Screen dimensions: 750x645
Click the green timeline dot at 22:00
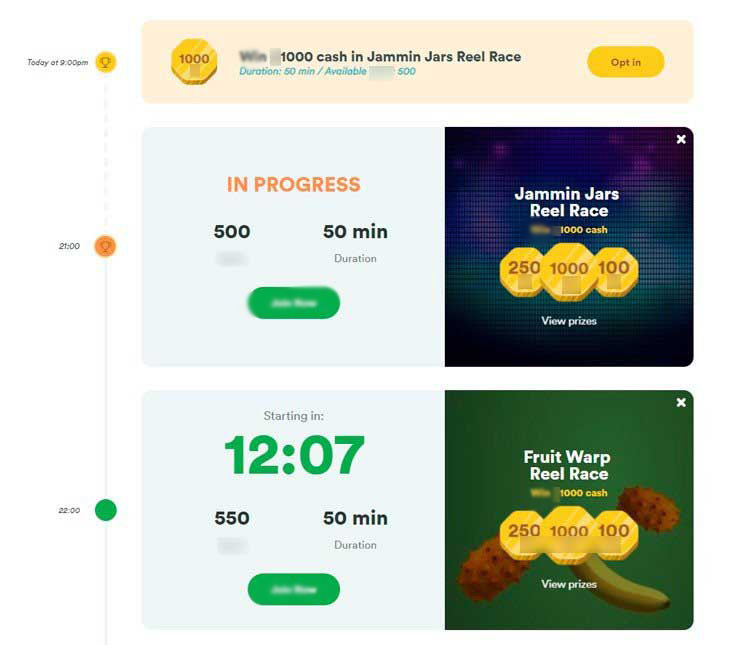click(x=105, y=510)
